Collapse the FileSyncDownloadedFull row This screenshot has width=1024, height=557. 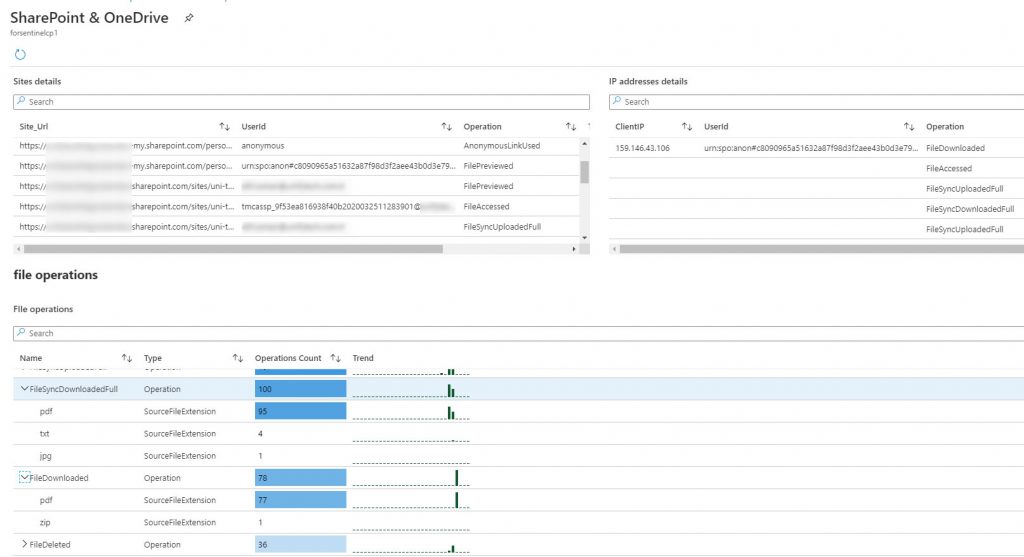(x=24, y=389)
